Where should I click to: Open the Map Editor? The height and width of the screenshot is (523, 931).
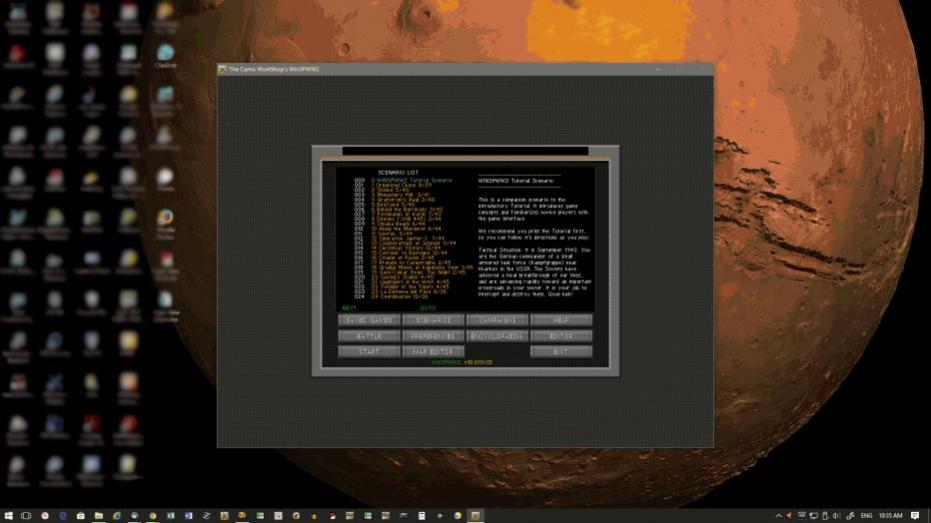pyautogui.click(x=433, y=352)
